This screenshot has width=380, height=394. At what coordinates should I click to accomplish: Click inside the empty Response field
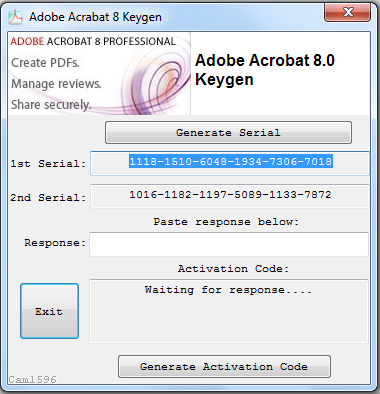[x=229, y=244]
